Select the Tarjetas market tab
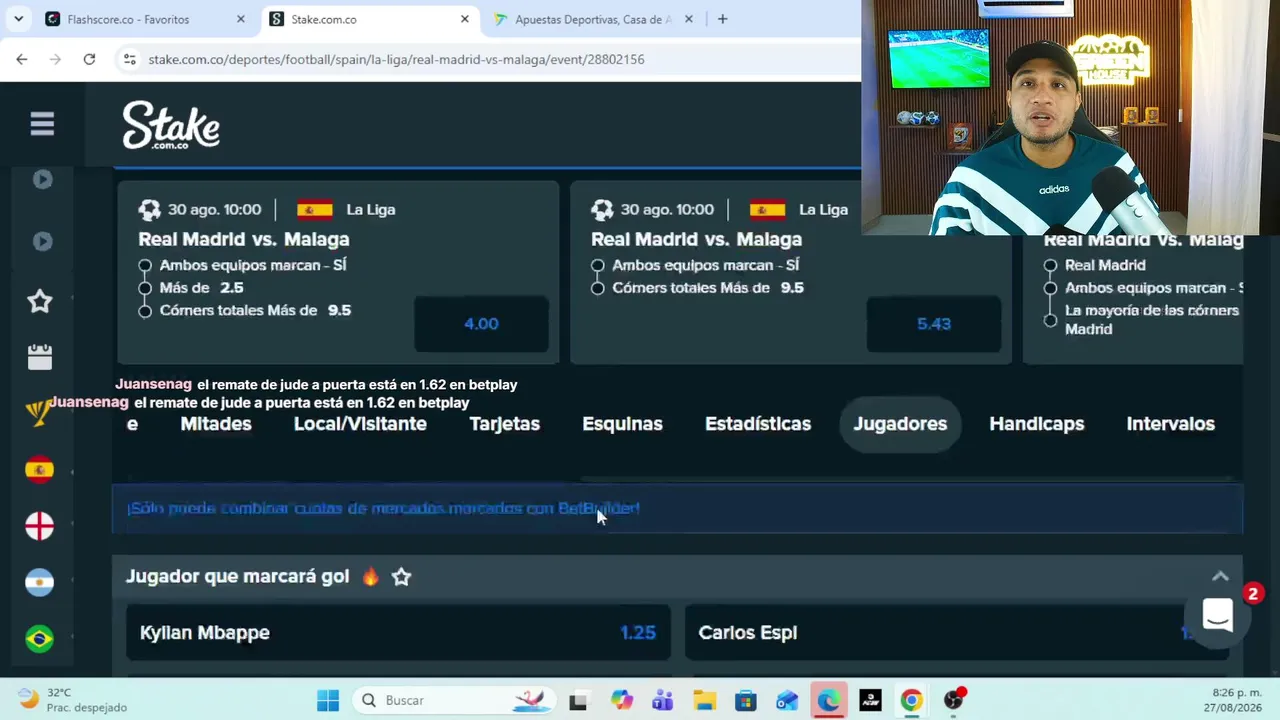The width and height of the screenshot is (1280, 720). tap(505, 424)
